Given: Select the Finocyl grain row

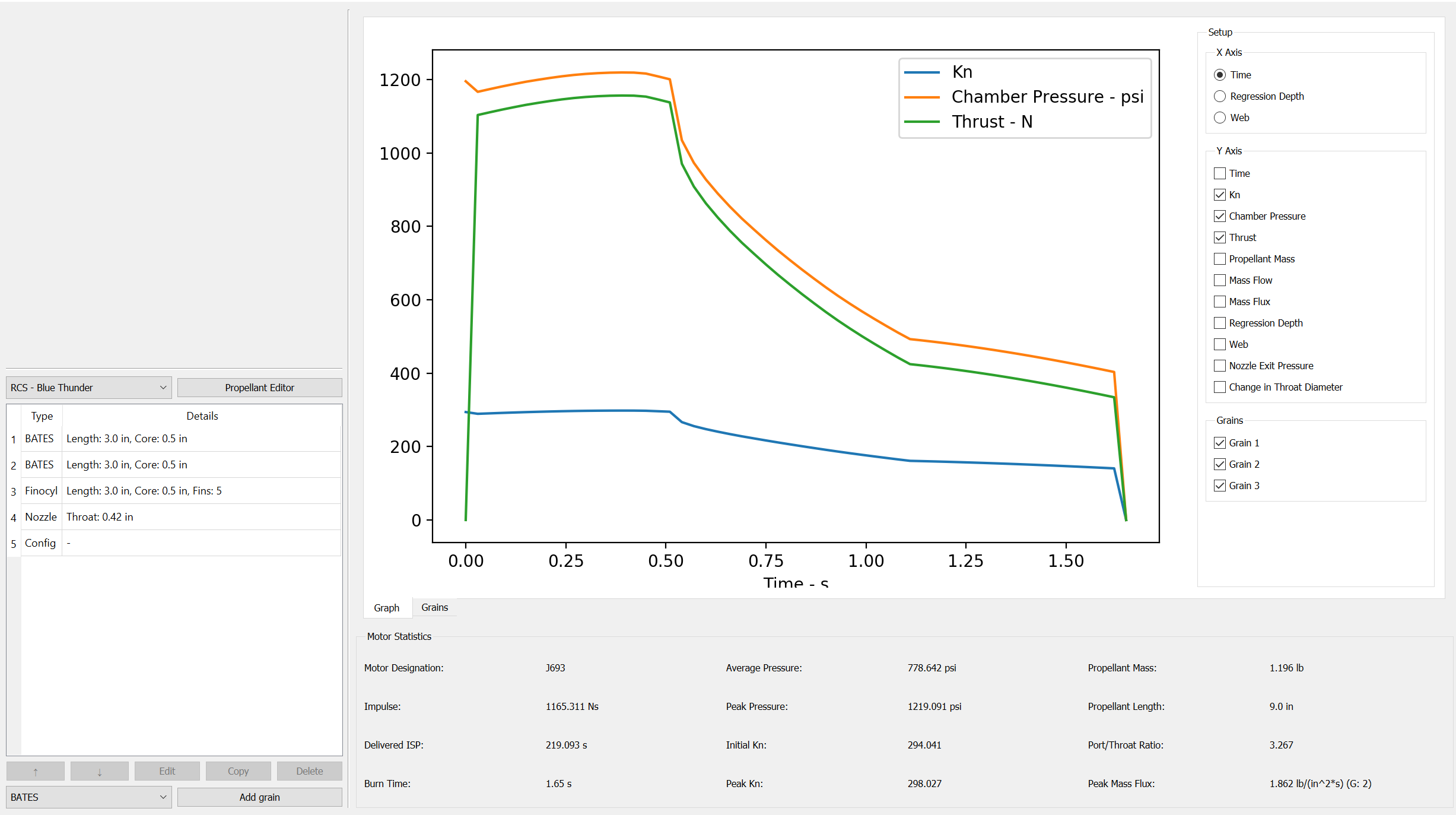Looking at the screenshot, I should point(142,491).
